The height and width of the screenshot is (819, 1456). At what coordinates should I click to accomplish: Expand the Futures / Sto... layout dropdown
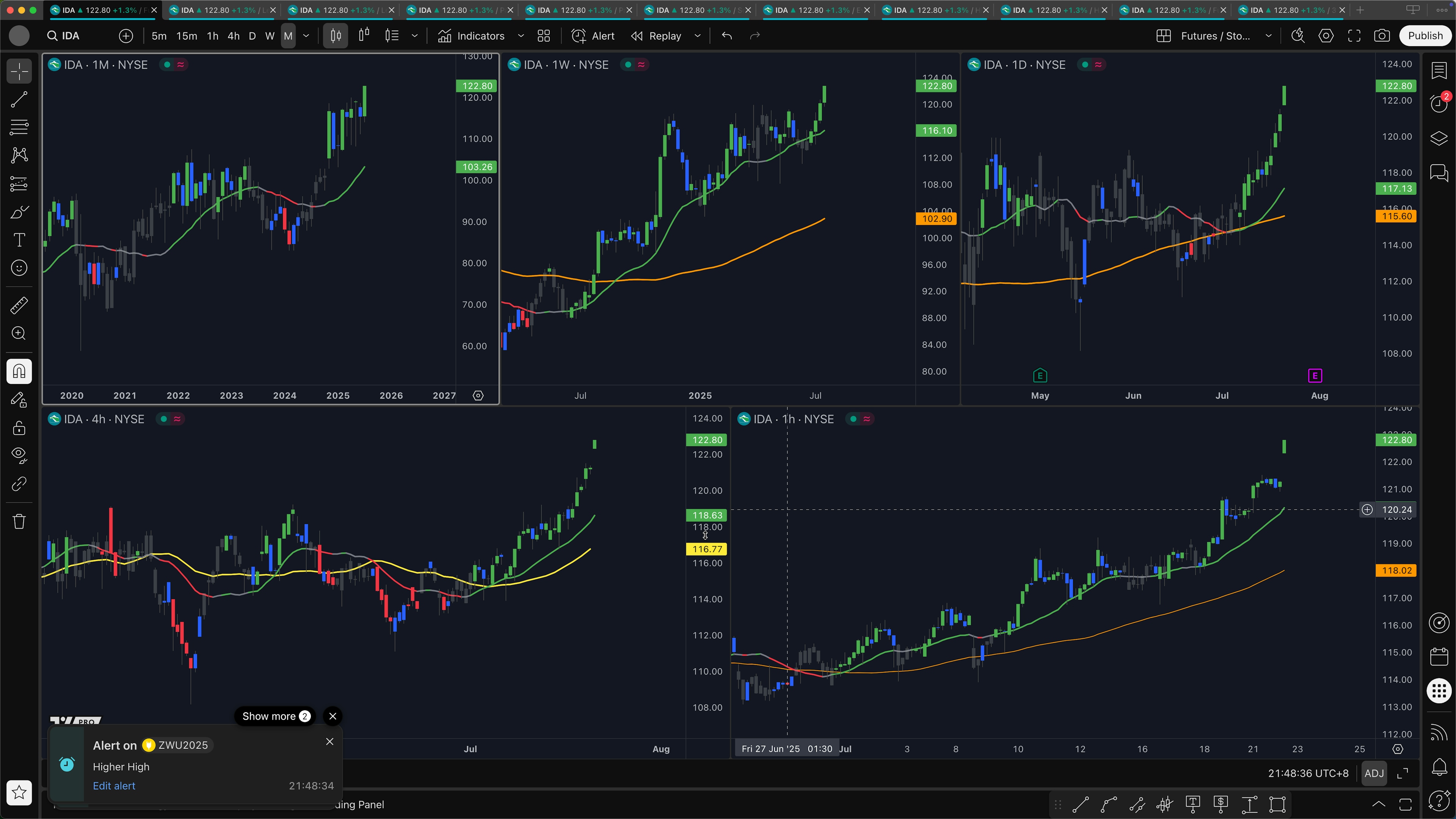tap(1268, 36)
